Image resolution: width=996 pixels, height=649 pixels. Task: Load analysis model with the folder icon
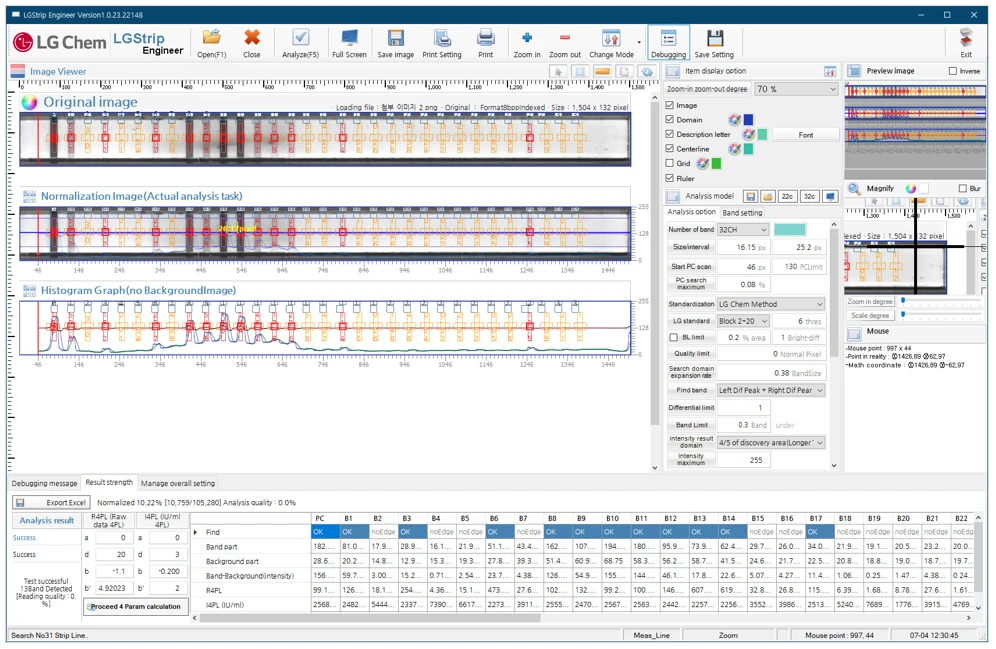pos(767,196)
